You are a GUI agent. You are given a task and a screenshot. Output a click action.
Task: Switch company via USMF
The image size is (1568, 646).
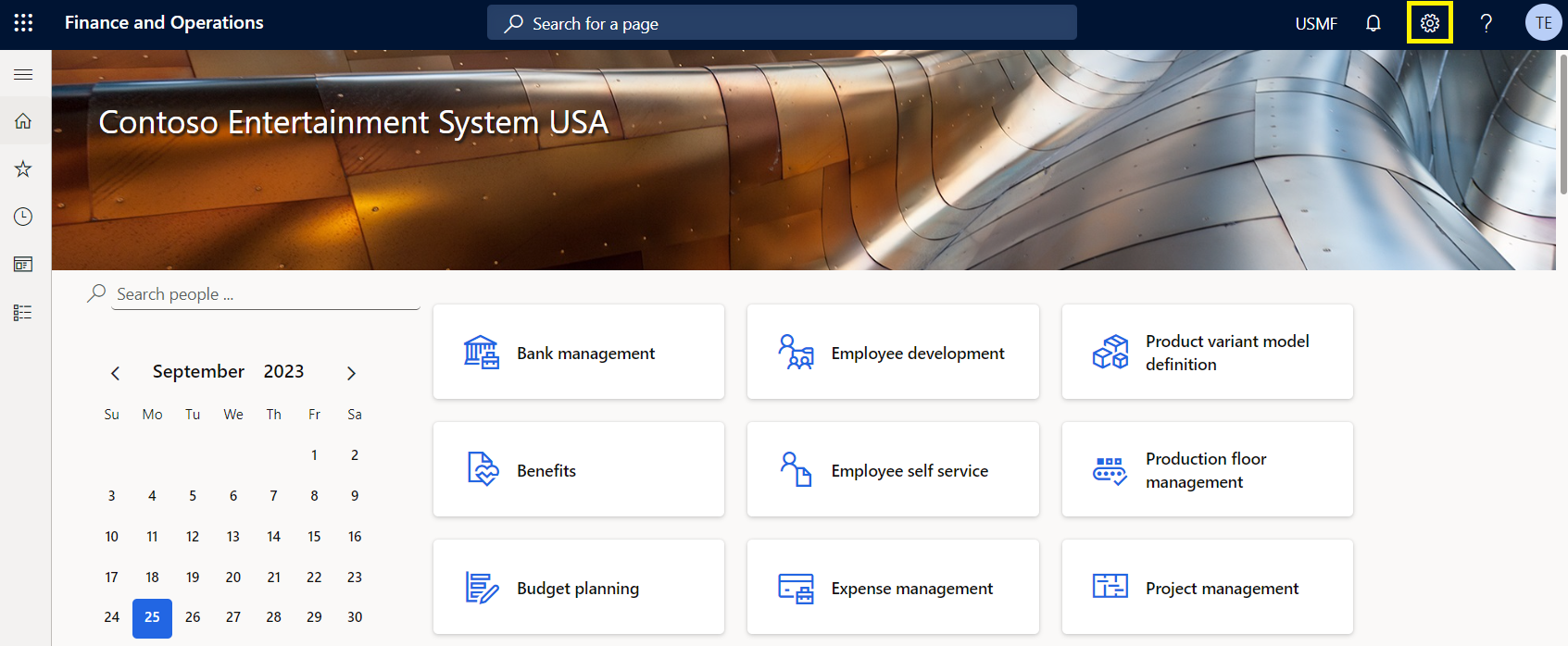point(1316,23)
